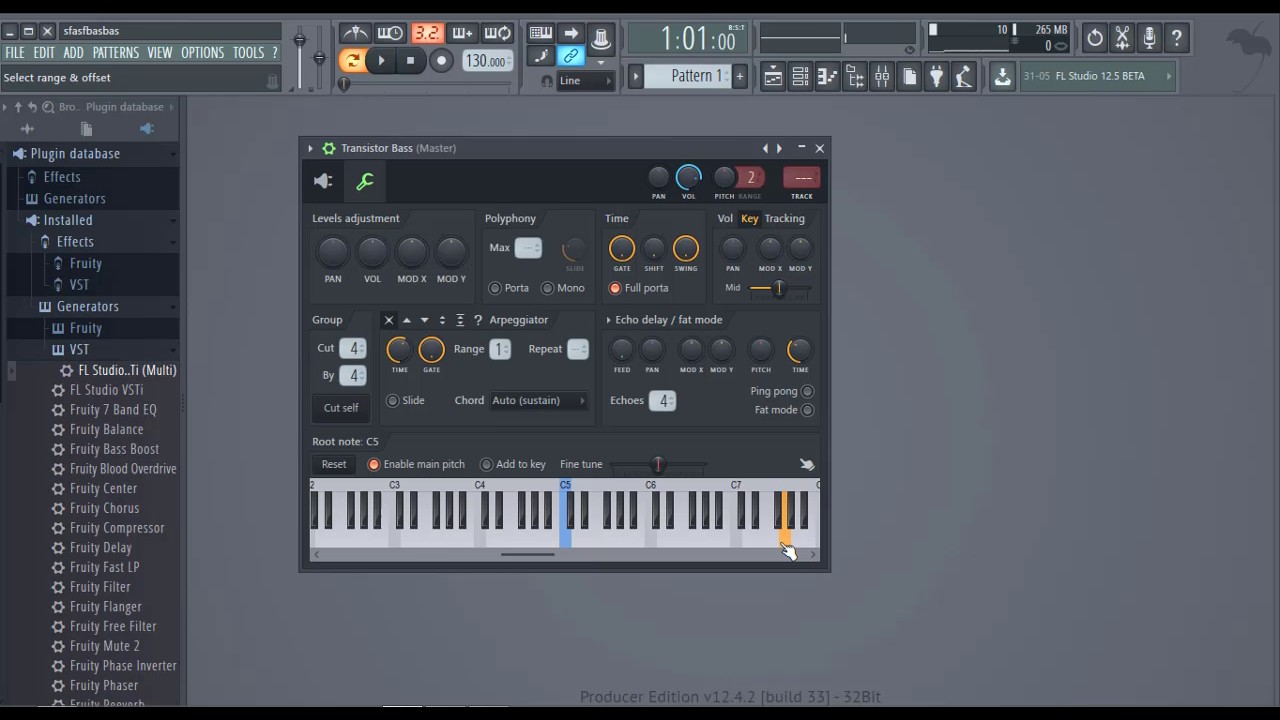The image size is (1280, 720).
Task: Stop playback with the stop button
Action: click(410, 61)
